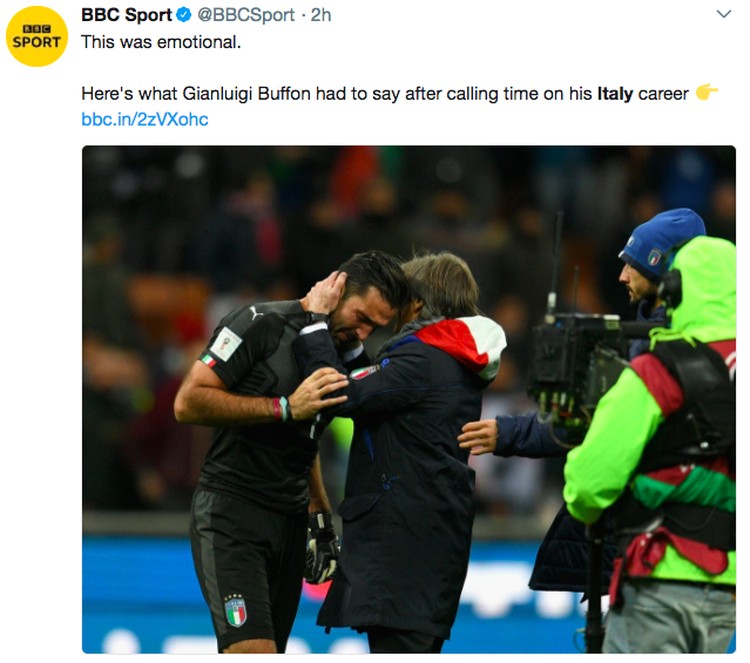Click the blue verified badge
The image size is (750, 663).
pyautogui.click(x=184, y=15)
